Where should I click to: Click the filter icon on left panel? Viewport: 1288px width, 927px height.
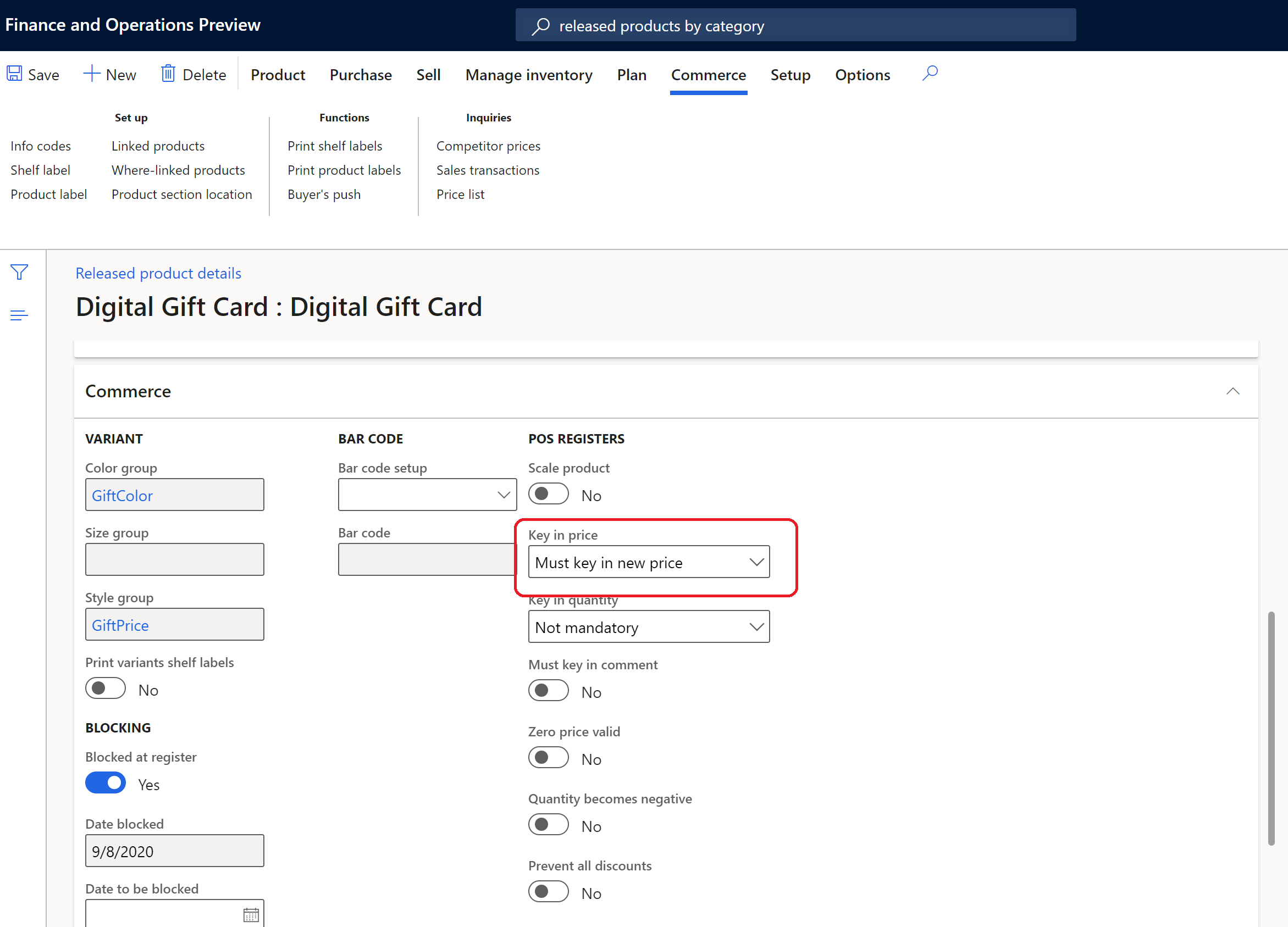click(19, 272)
